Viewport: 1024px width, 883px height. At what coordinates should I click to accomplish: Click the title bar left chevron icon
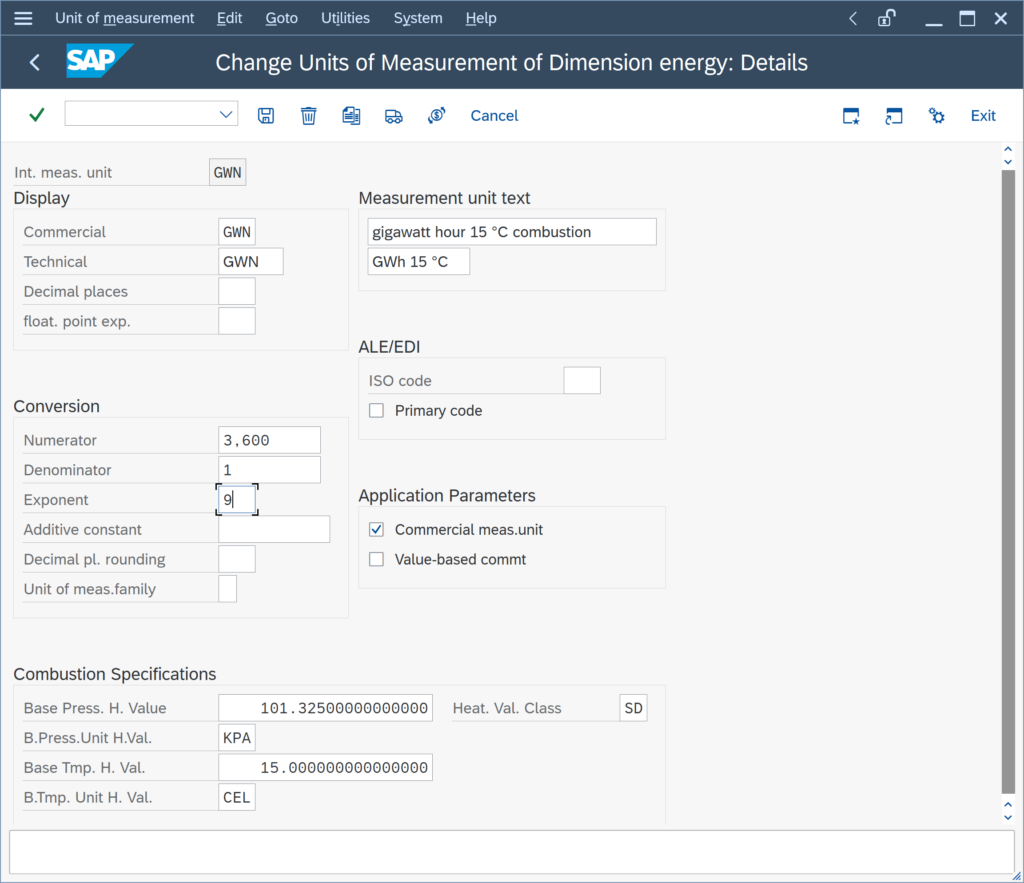(x=853, y=18)
